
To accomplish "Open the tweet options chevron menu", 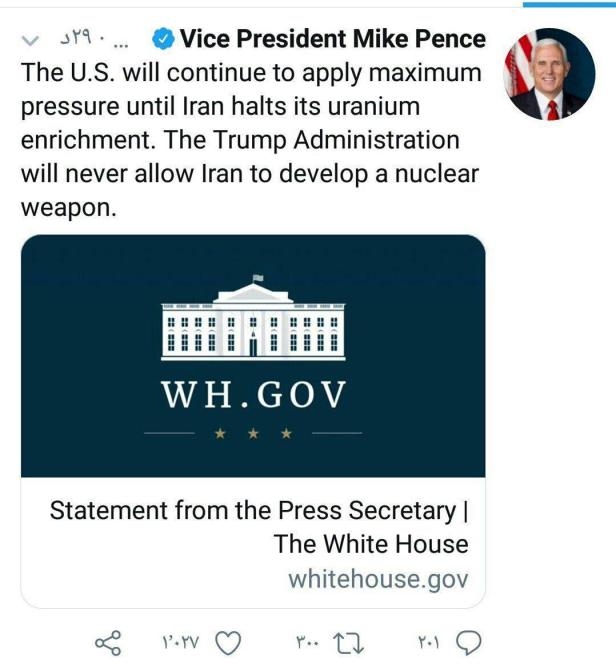I will [x=29, y=41].
